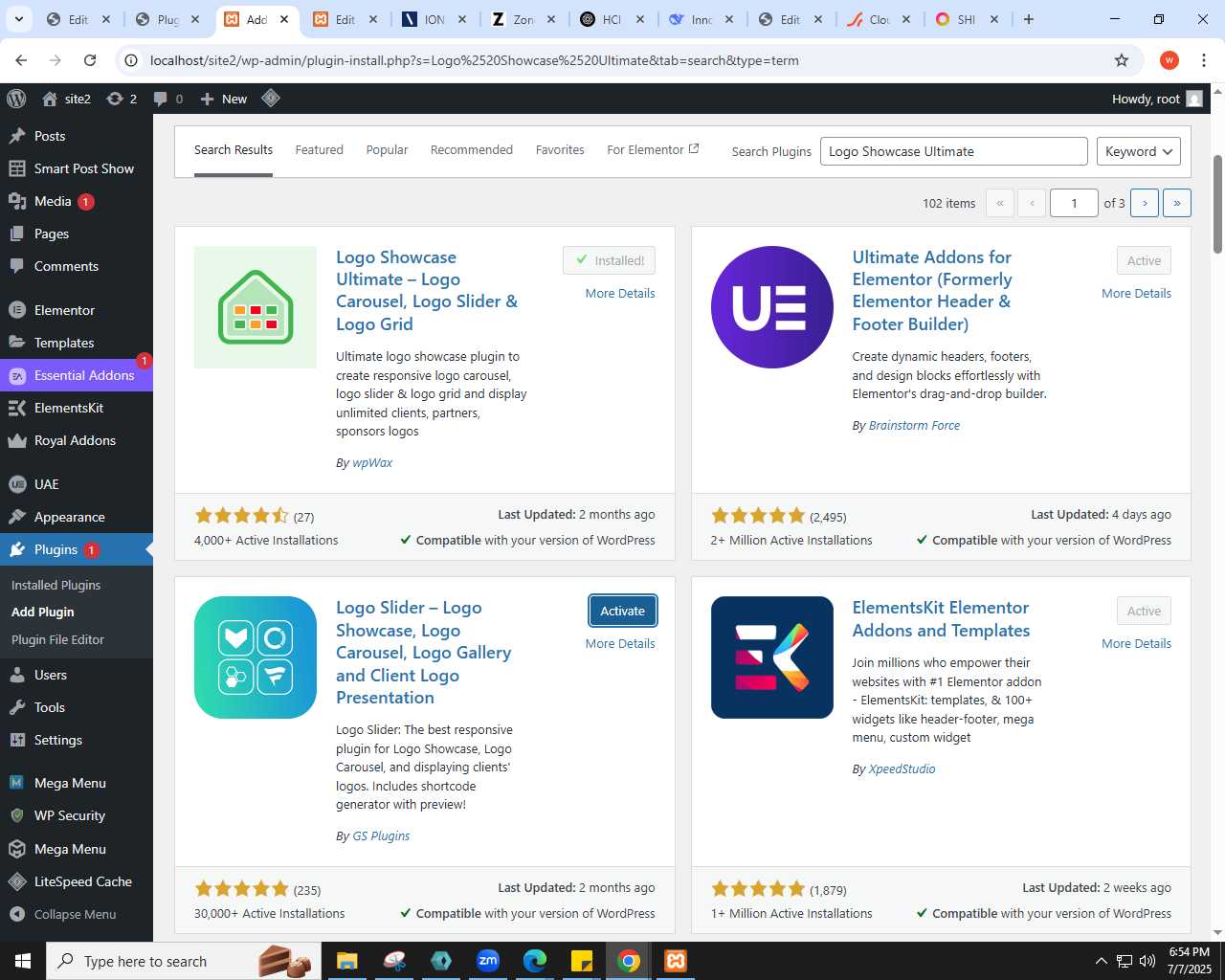Open Smart Post Show menu

click(x=77, y=168)
